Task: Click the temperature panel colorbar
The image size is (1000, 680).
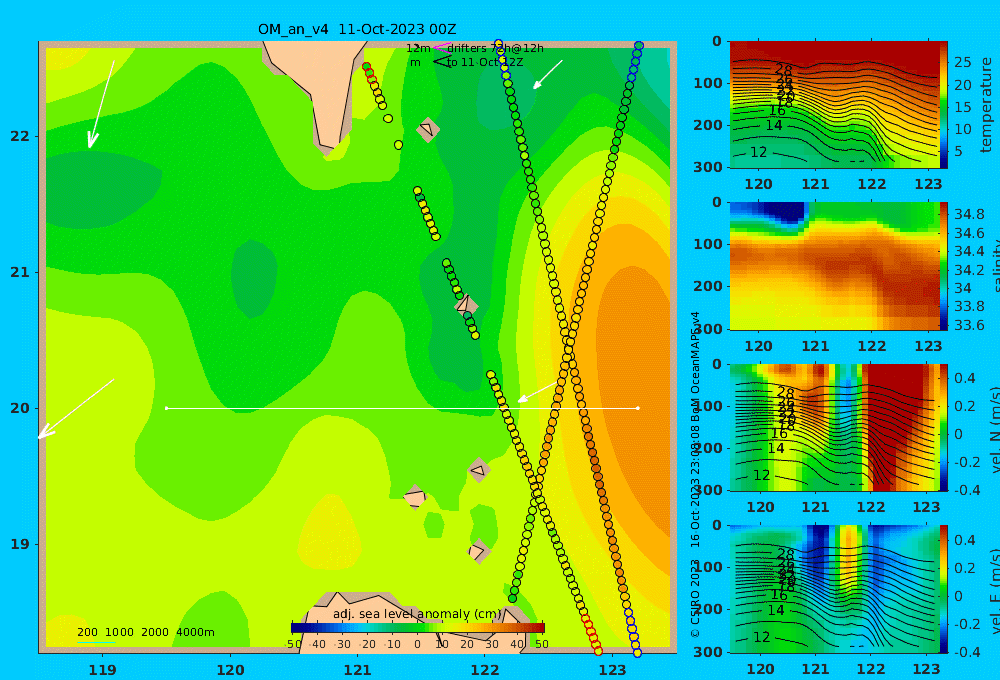Action: click(x=944, y=105)
